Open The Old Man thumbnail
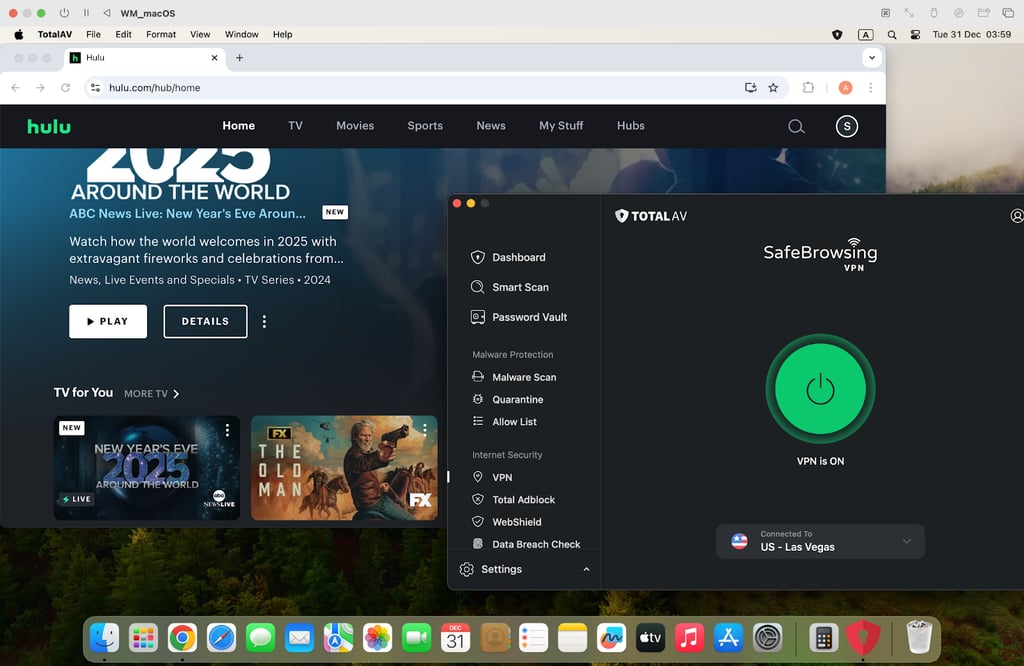This screenshot has height=666, width=1024. [344, 468]
